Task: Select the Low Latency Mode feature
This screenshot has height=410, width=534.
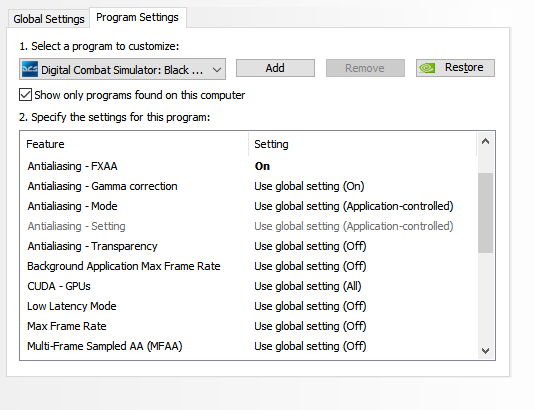Action: tap(72, 306)
